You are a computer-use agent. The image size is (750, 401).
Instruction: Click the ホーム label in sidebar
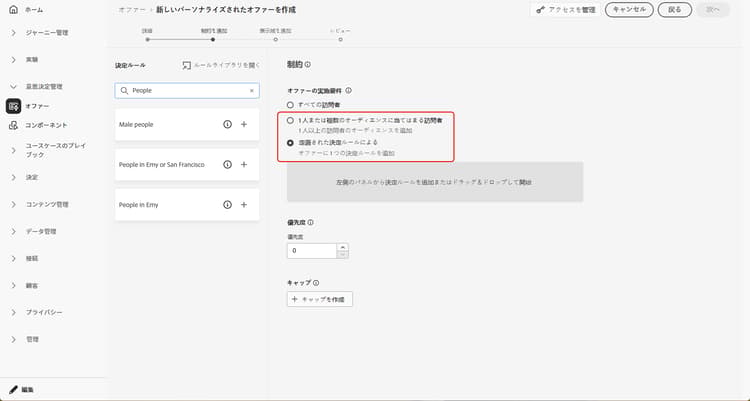(x=34, y=10)
